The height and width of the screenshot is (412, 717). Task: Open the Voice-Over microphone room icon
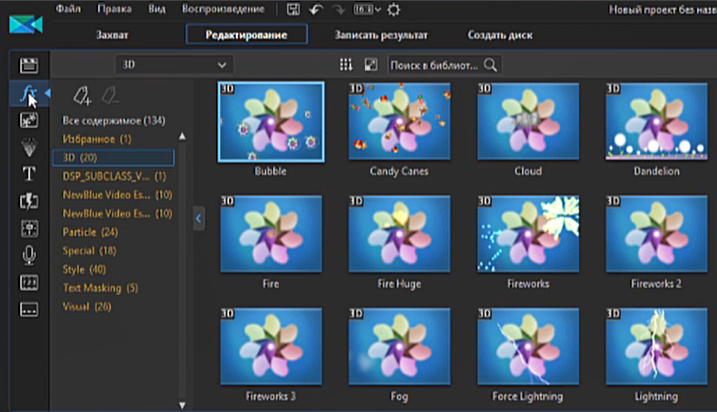[x=28, y=254]
